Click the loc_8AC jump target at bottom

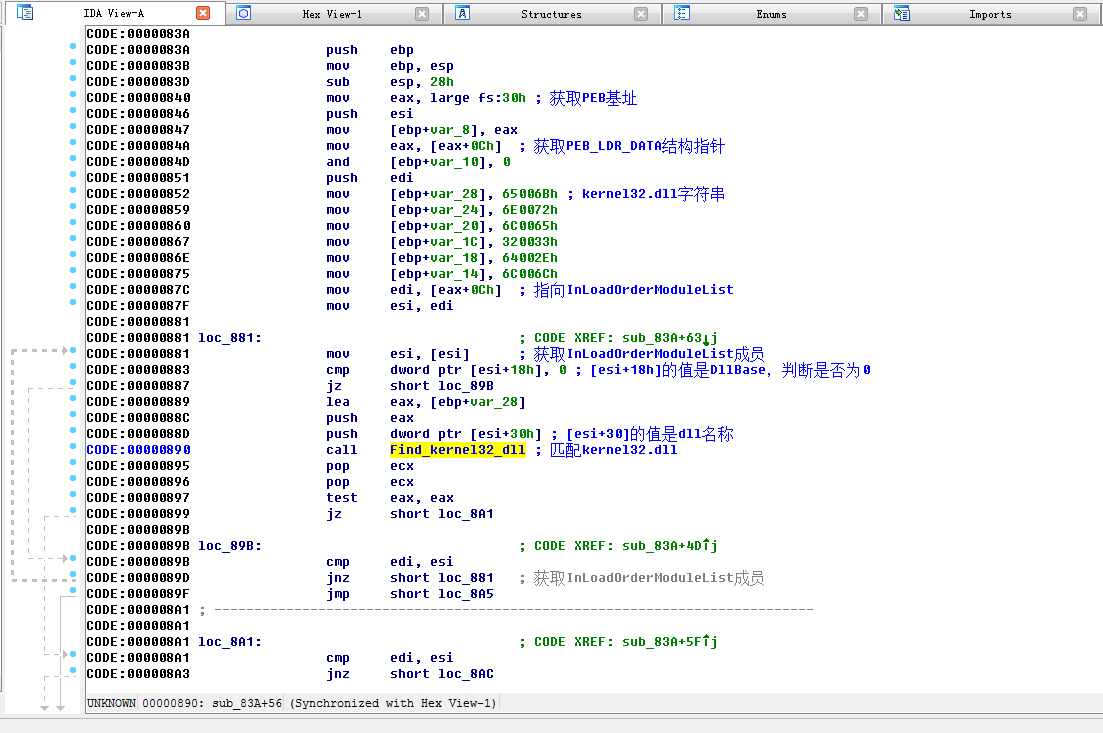466,674
